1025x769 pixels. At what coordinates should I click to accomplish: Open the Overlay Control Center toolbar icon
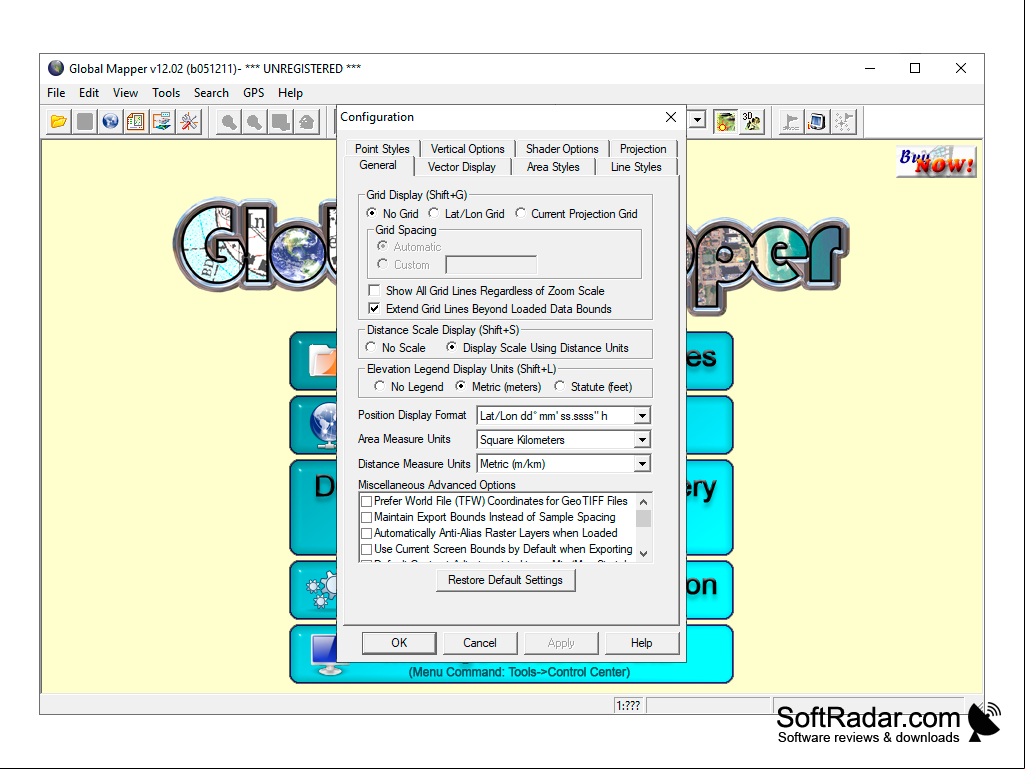(137, 122)
